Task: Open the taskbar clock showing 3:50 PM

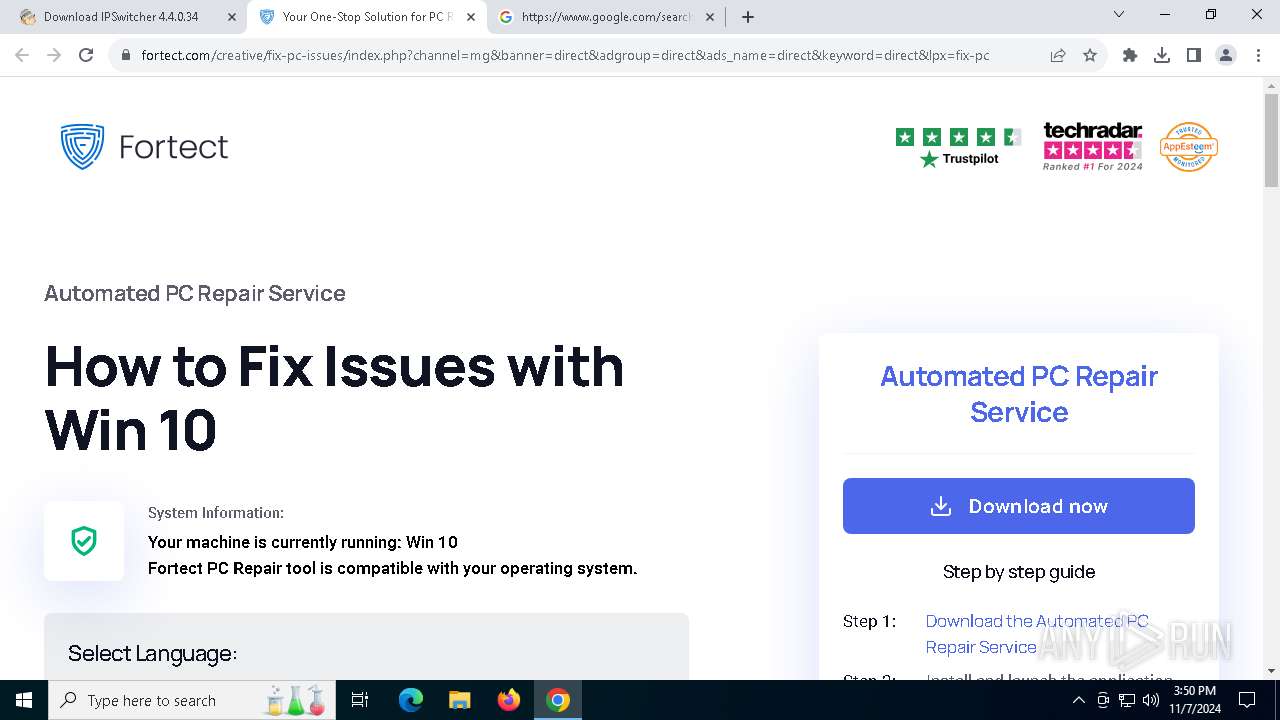Action: (x=1194, y=700)
